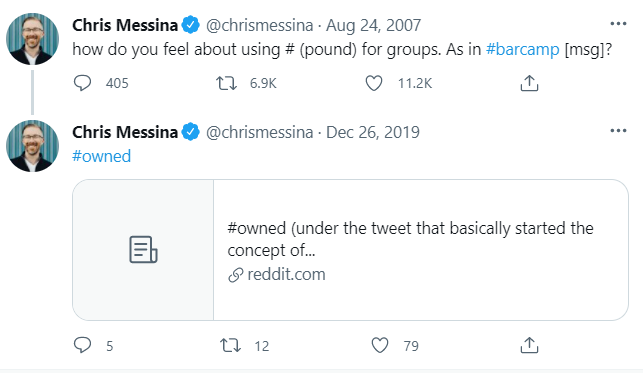Open Chris Messina's avatar on first tweet
This screenshot has height=373, width=643.
(32, 39)
